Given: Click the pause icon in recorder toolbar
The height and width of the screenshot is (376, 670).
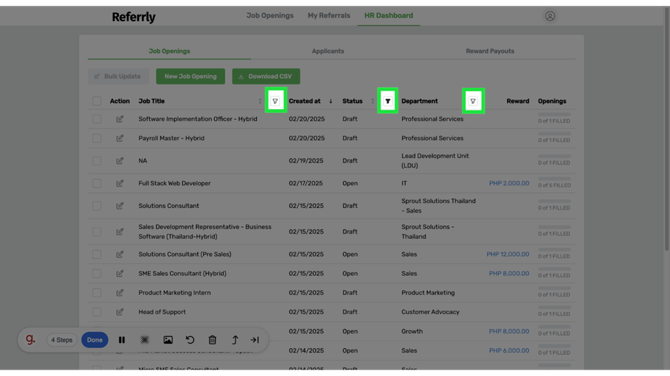Looking at the screenshot, I should (x=122, y=340).
